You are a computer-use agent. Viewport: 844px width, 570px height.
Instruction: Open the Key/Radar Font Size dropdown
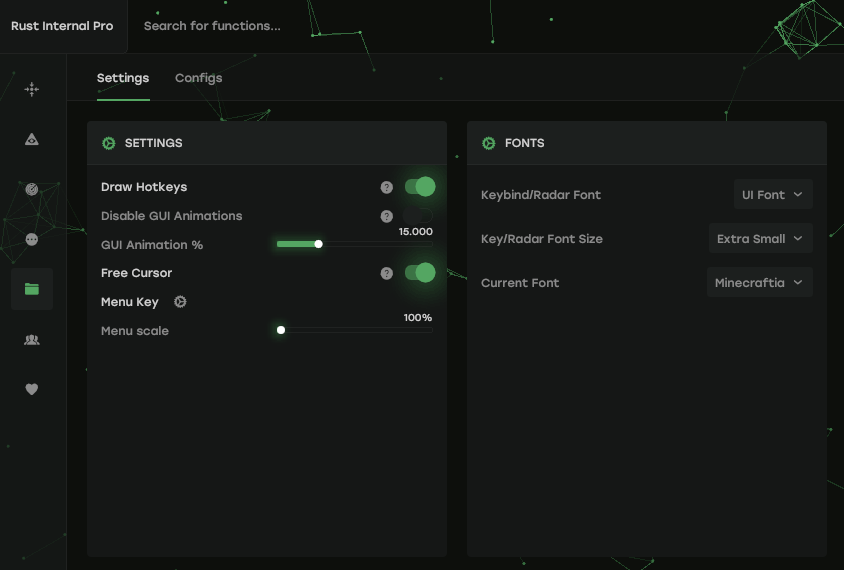coord(761,238)
